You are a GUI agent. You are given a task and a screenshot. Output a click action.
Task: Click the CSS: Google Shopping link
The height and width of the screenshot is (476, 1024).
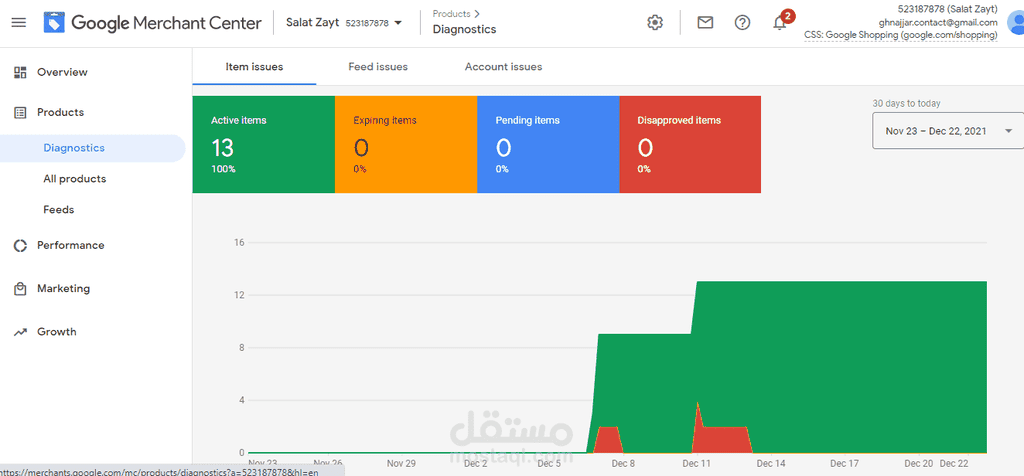click(x=901, y=35)
